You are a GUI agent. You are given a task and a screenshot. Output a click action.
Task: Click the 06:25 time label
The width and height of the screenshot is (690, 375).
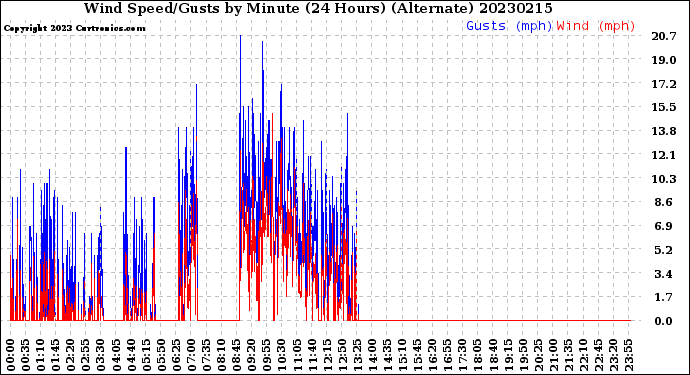[x=176, y=355]
